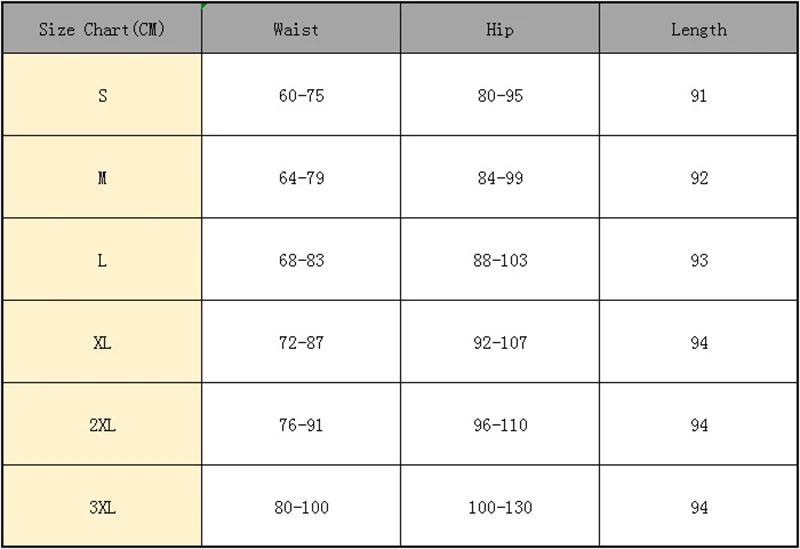Select hip cell showing 88-103

click(500, 259)
